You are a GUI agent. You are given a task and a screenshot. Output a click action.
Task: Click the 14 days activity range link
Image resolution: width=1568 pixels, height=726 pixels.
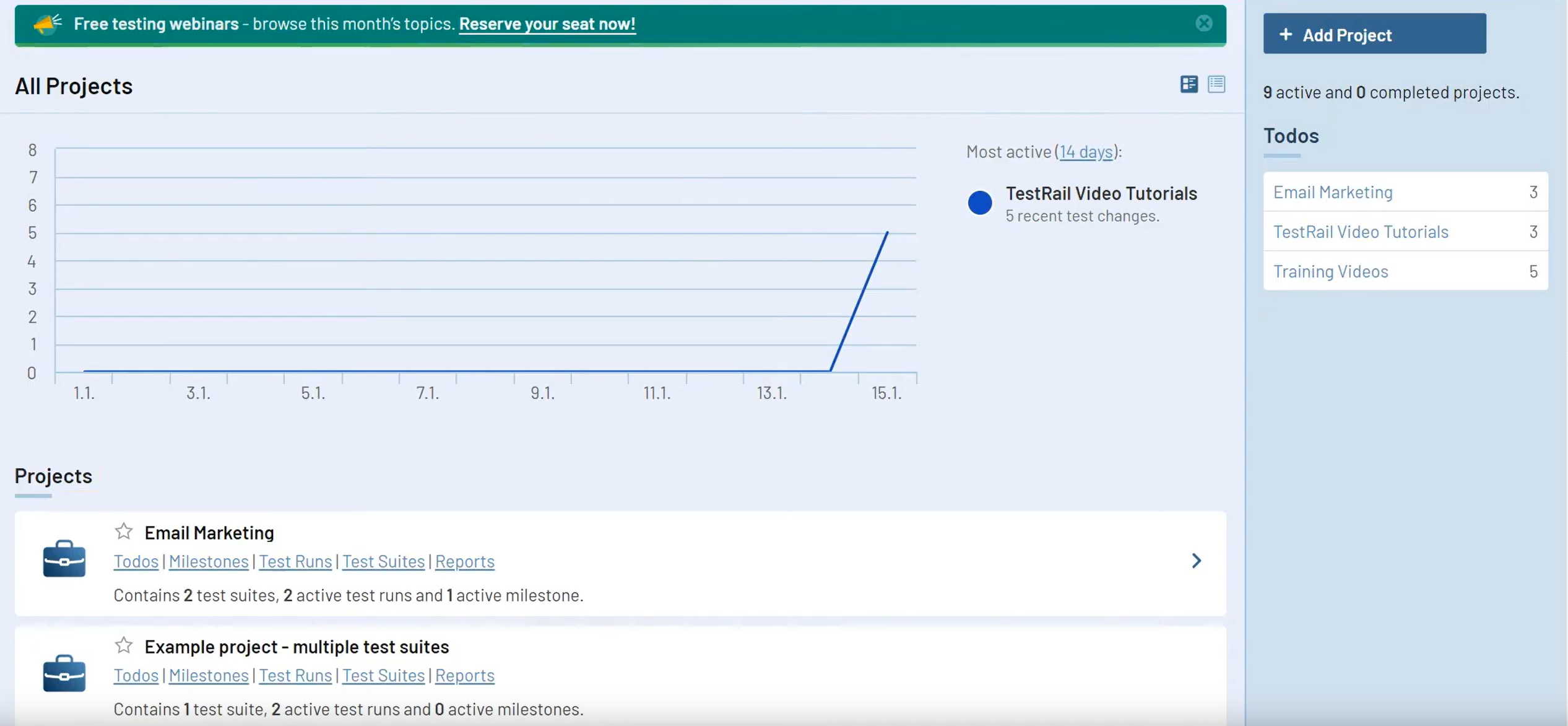pos(1086,152)
